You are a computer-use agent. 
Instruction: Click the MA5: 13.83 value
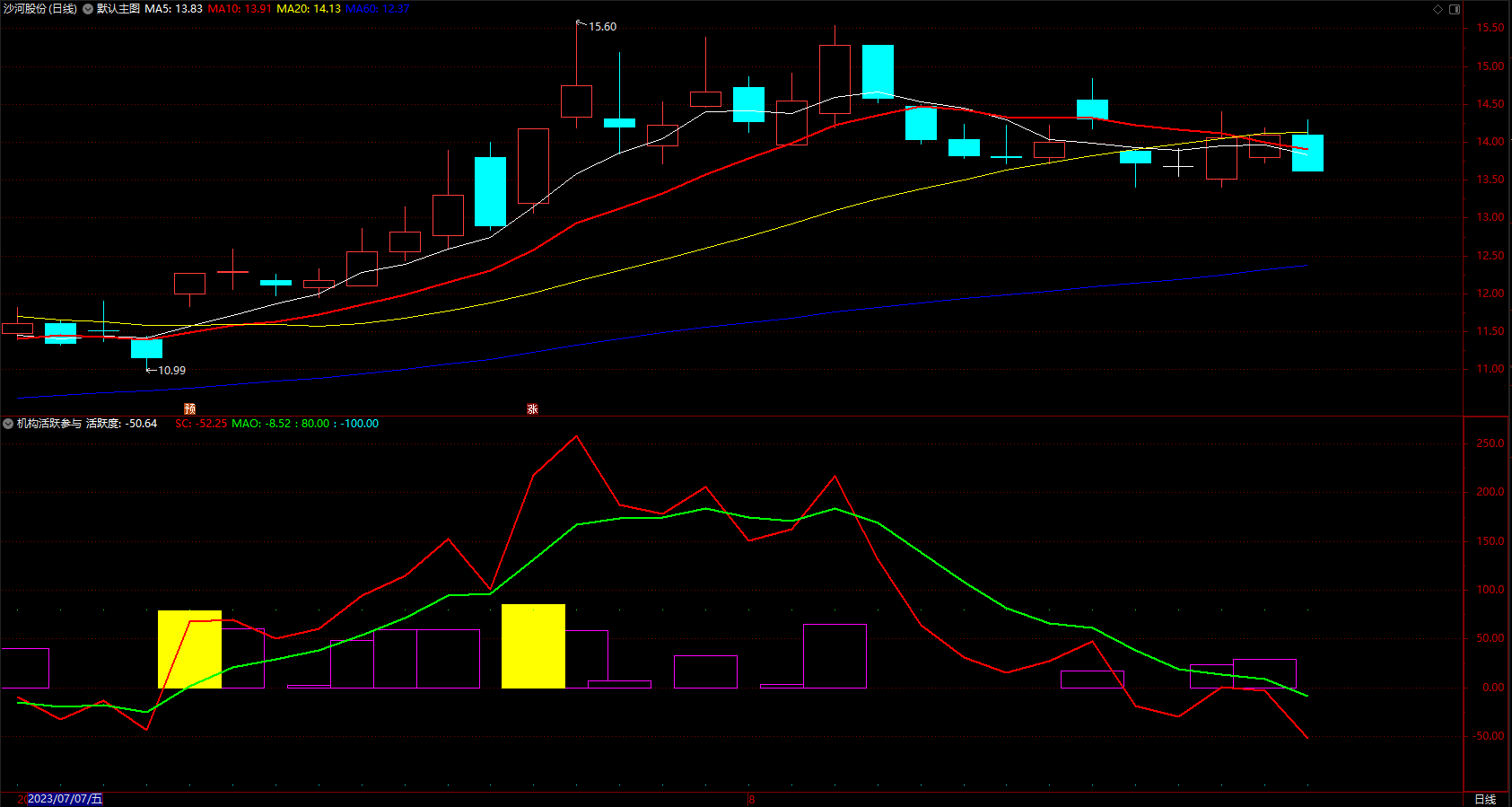coord(173,9)
